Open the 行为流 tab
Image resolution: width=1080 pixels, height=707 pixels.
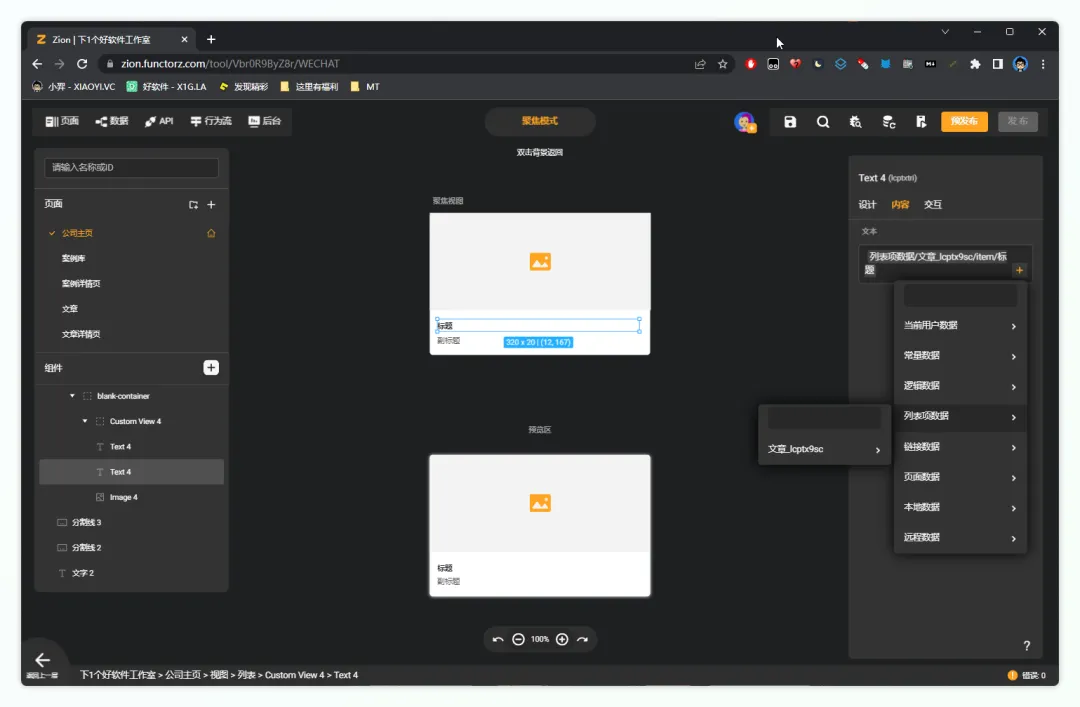pos(211,121)
